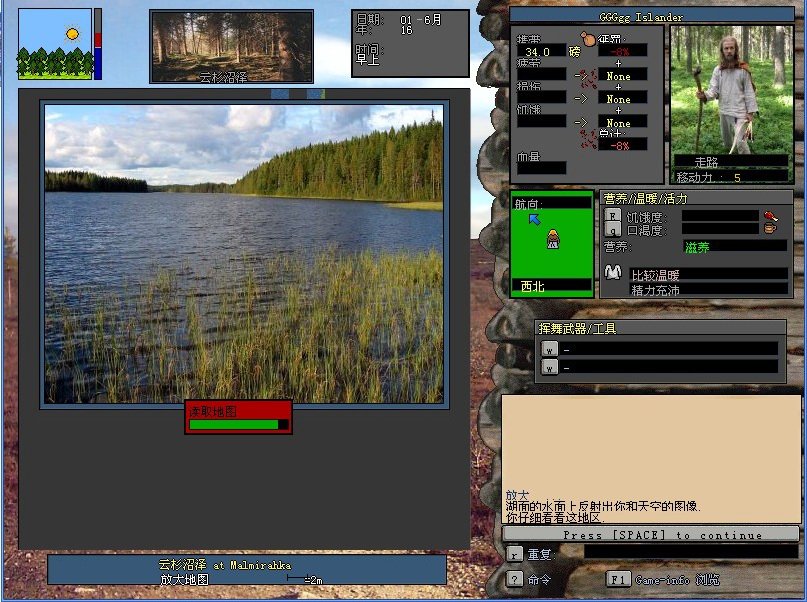Click the map loading progress bar

239,424
